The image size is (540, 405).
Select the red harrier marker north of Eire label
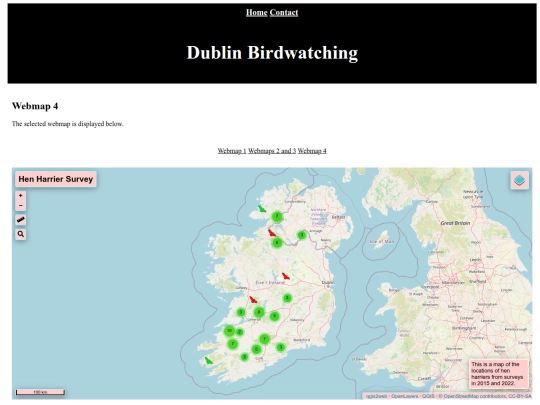285,276
